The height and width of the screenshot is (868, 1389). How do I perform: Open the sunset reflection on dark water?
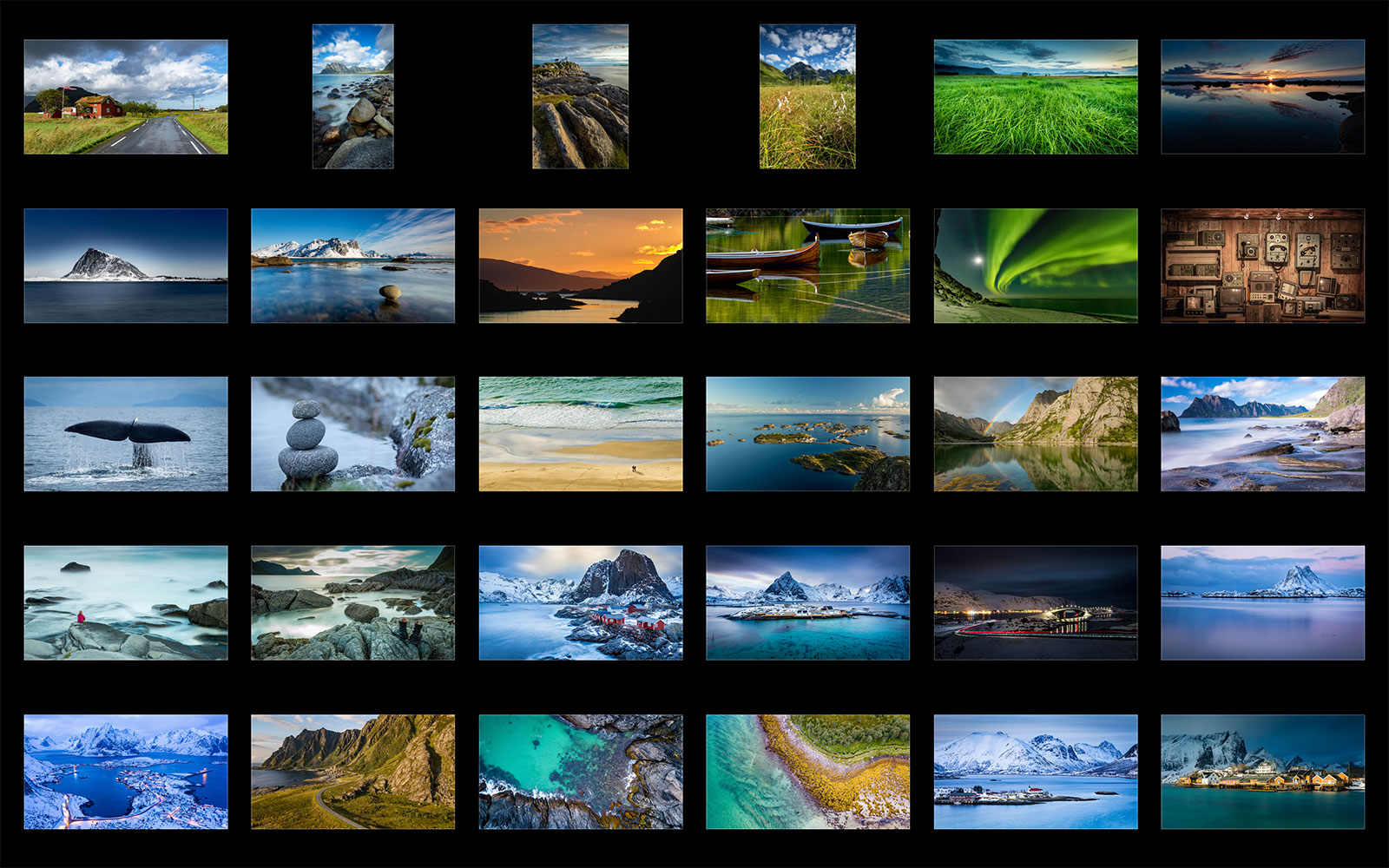pos(1262,96)
